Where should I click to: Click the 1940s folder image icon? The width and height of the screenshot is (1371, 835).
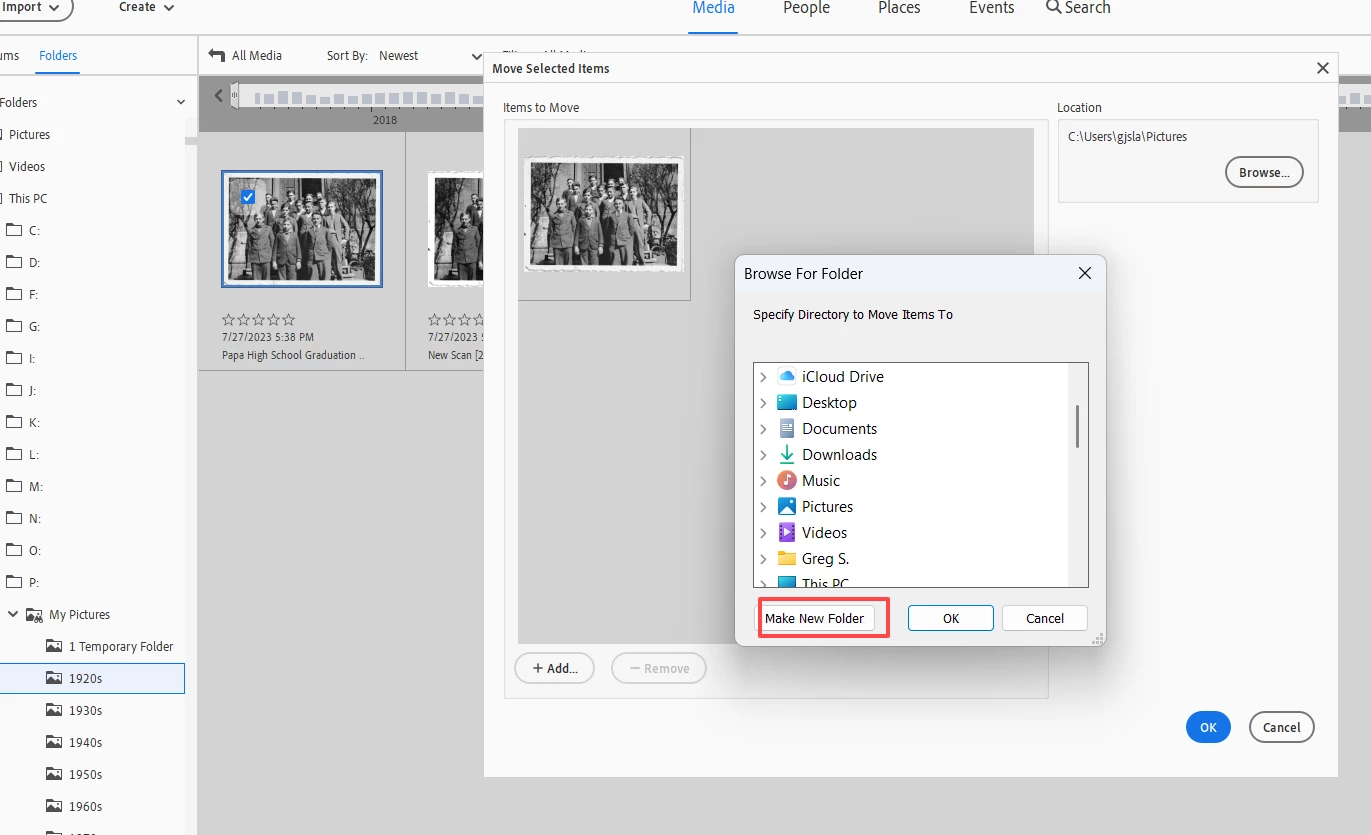tap(54, 742)
